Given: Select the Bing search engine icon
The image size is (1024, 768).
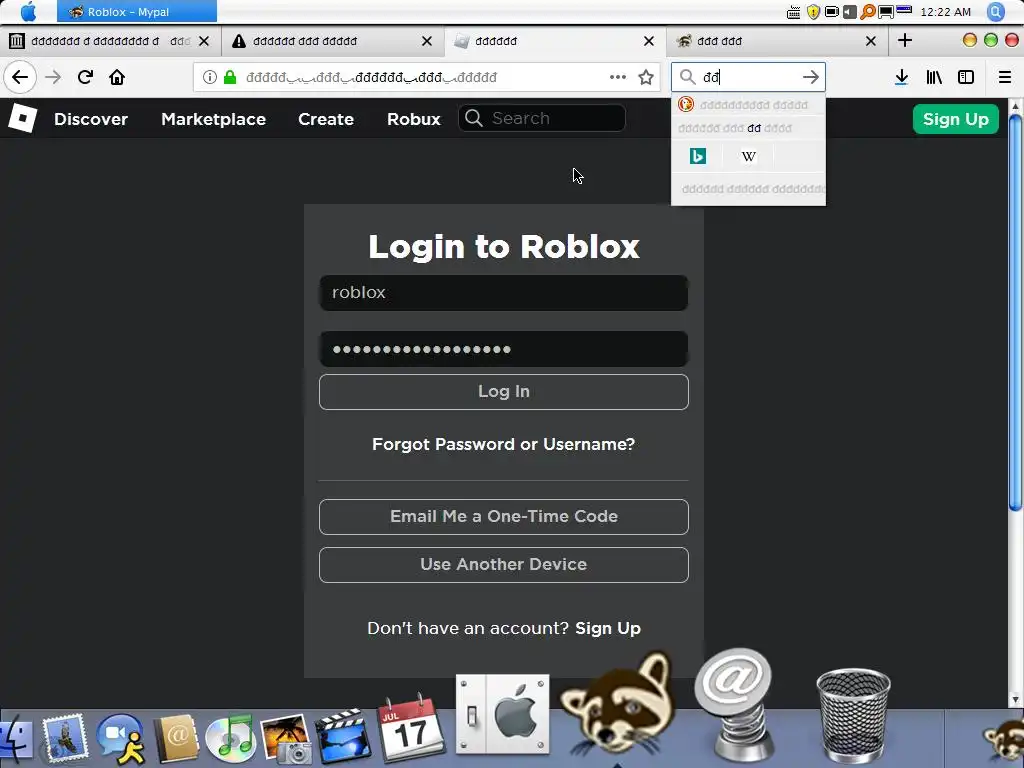Looking at the screenshot, I should pos(697,156).
